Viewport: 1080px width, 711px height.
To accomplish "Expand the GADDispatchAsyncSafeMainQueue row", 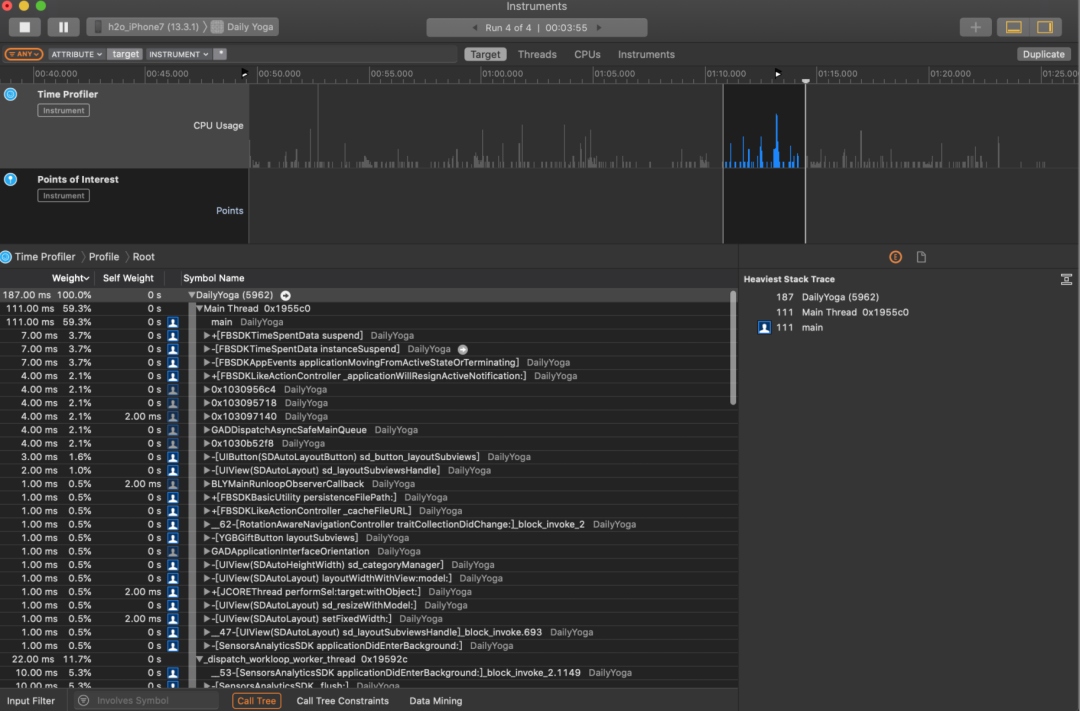I will 207,430.
